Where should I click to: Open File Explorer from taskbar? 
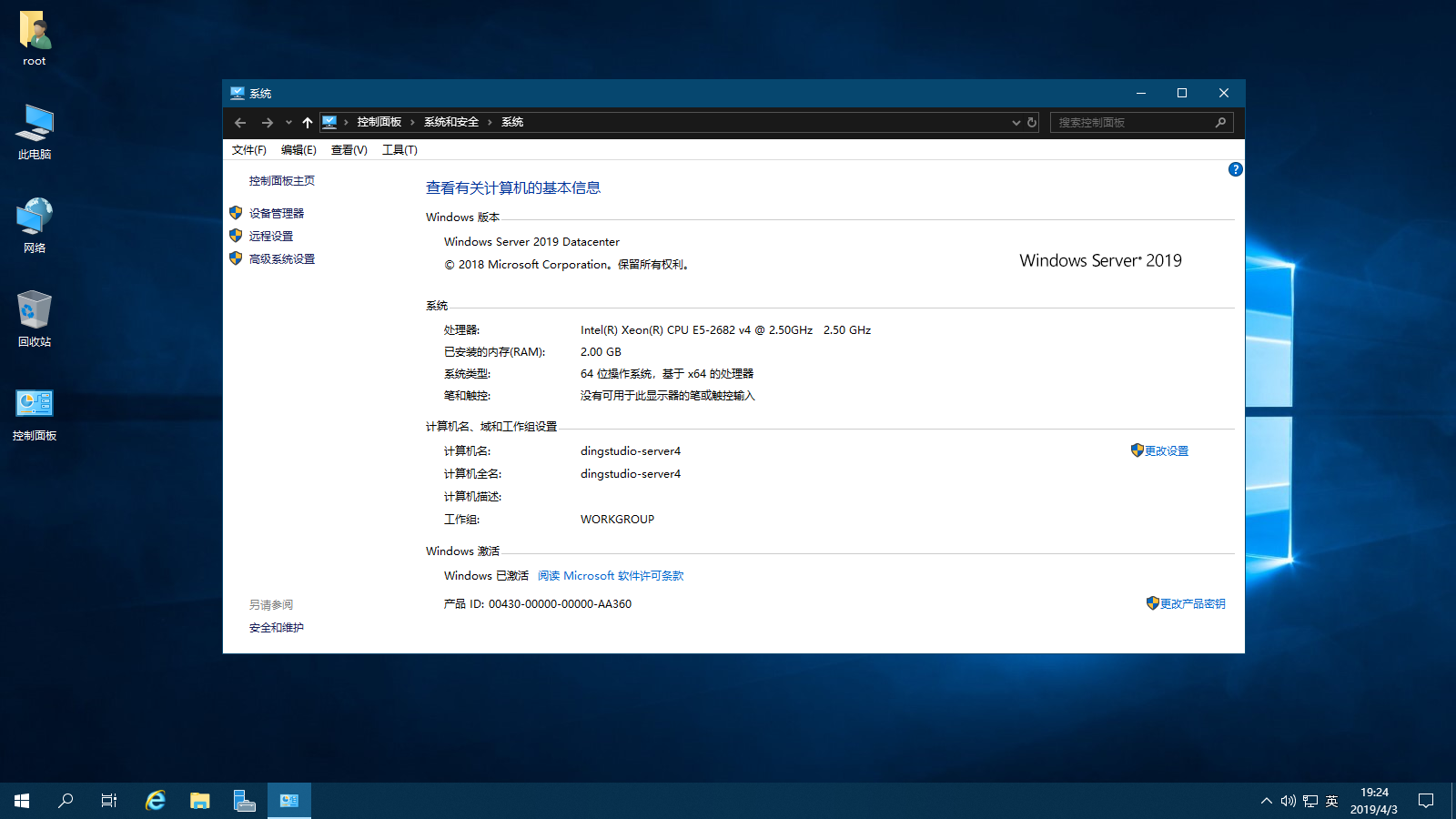(x=200, y=801)
